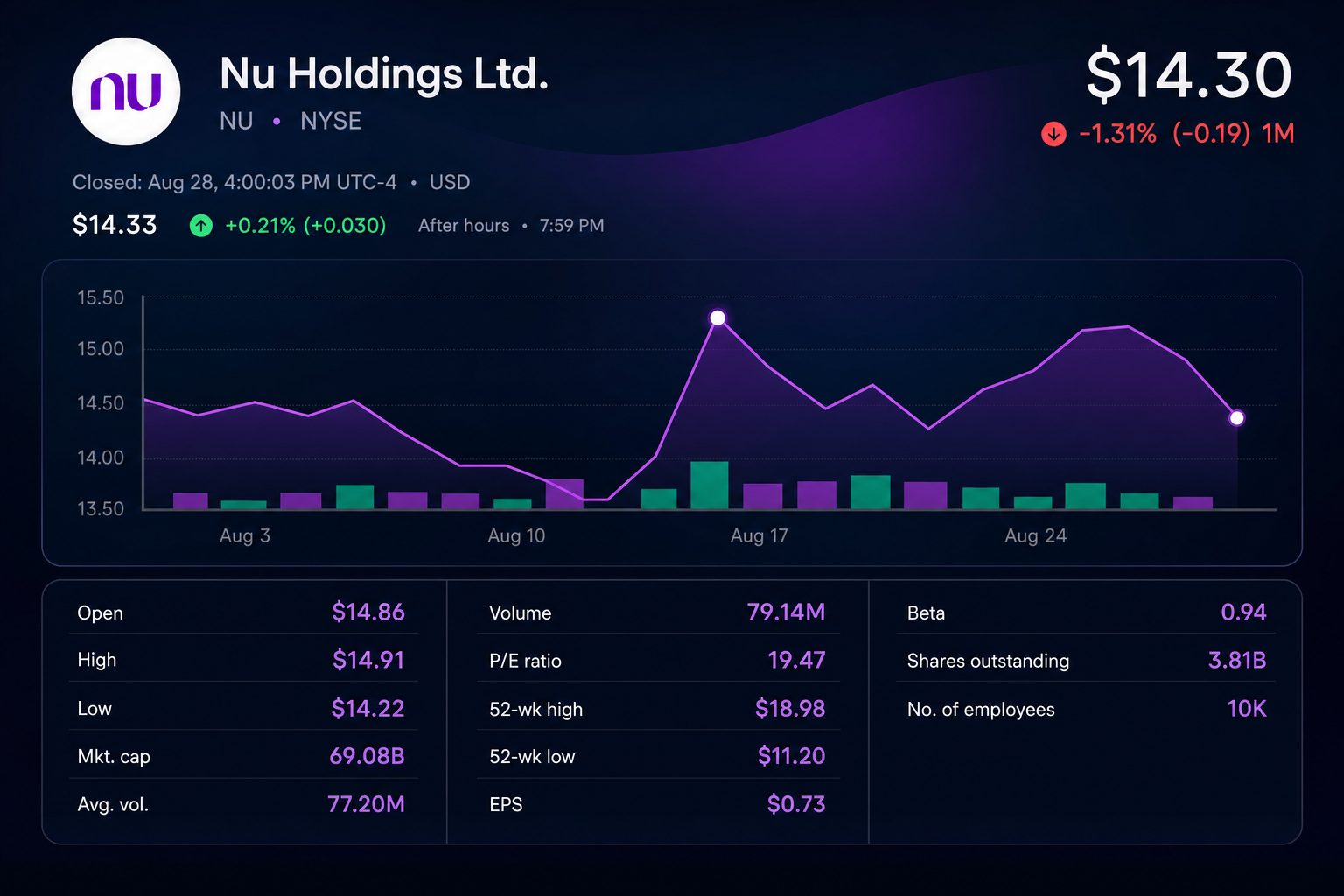
Task: Click the 13.50 y-axis label
Action: pyautogui.click(x=101, y=508)
